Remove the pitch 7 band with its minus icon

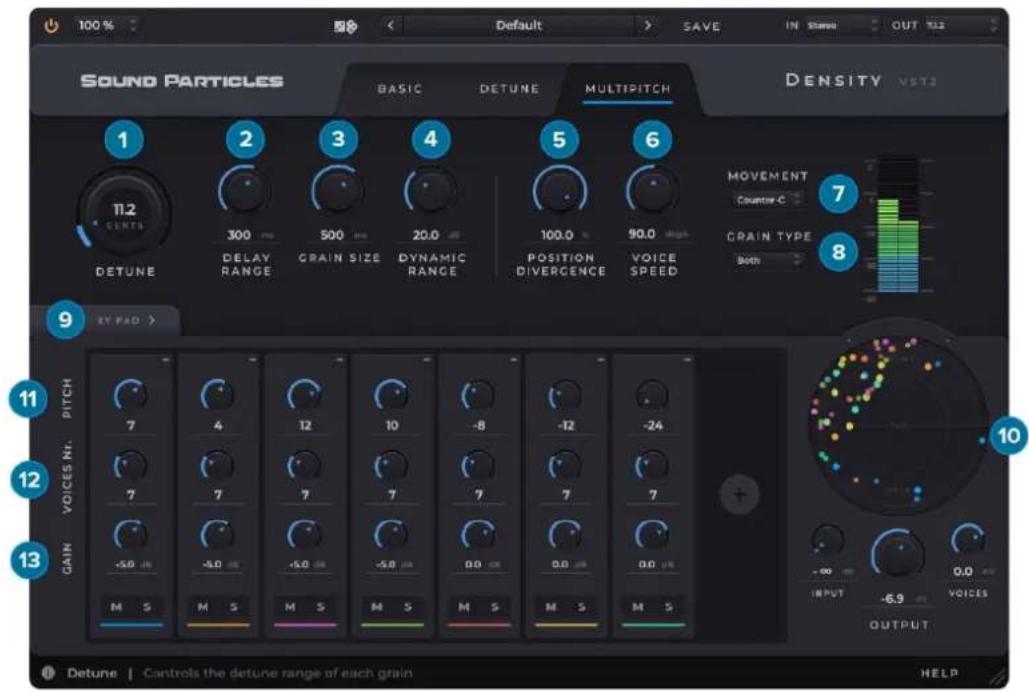(165, 360)
